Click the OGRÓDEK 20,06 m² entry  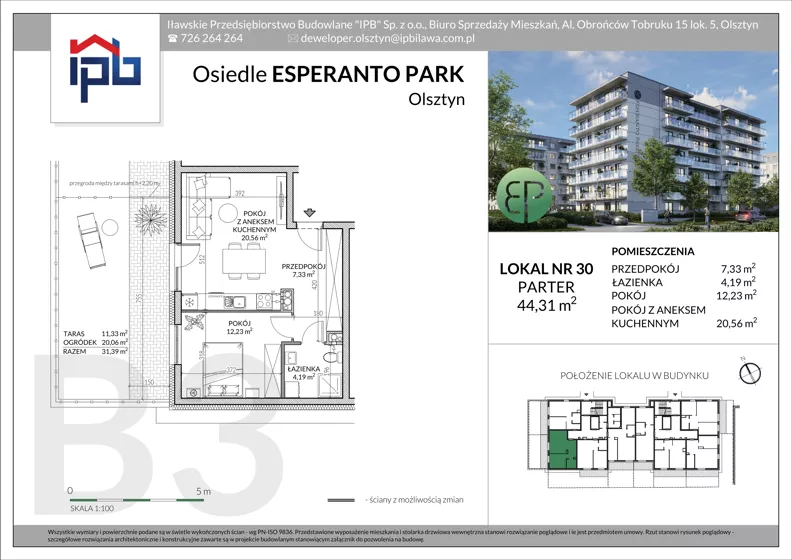pos(95,342)
